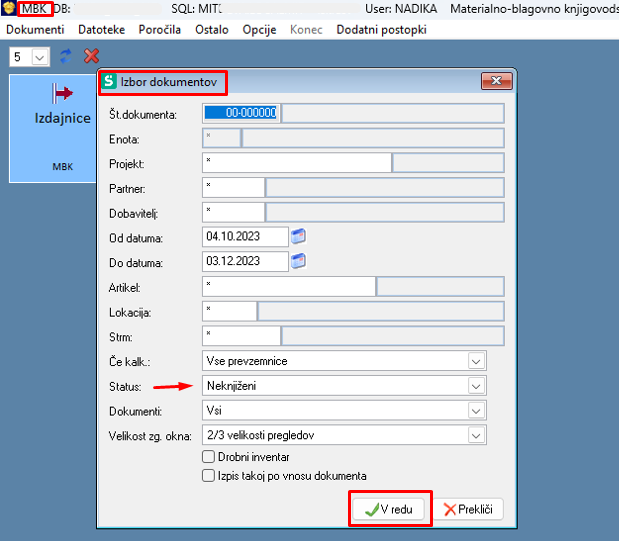This screenshot has height=541, width=619.
Task: Click the Projekt code field
Action: 296,163
